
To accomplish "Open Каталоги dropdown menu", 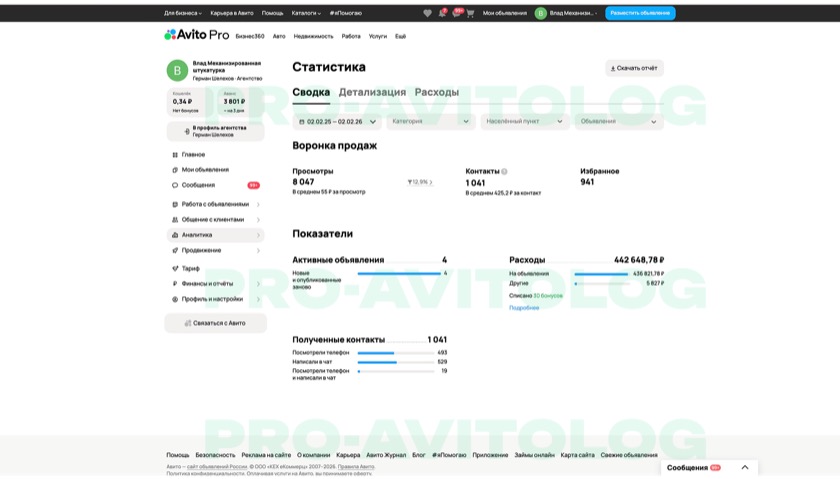I will tap(306, 13).
